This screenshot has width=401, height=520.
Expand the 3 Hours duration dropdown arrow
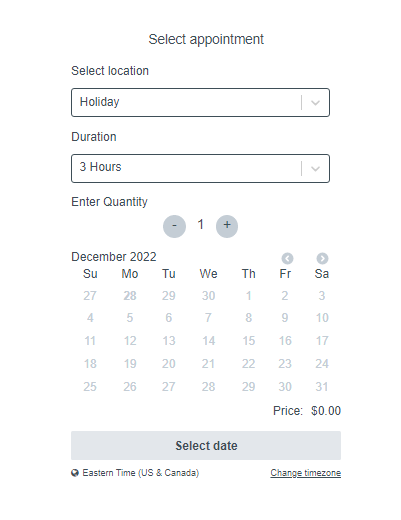point(315,169)
